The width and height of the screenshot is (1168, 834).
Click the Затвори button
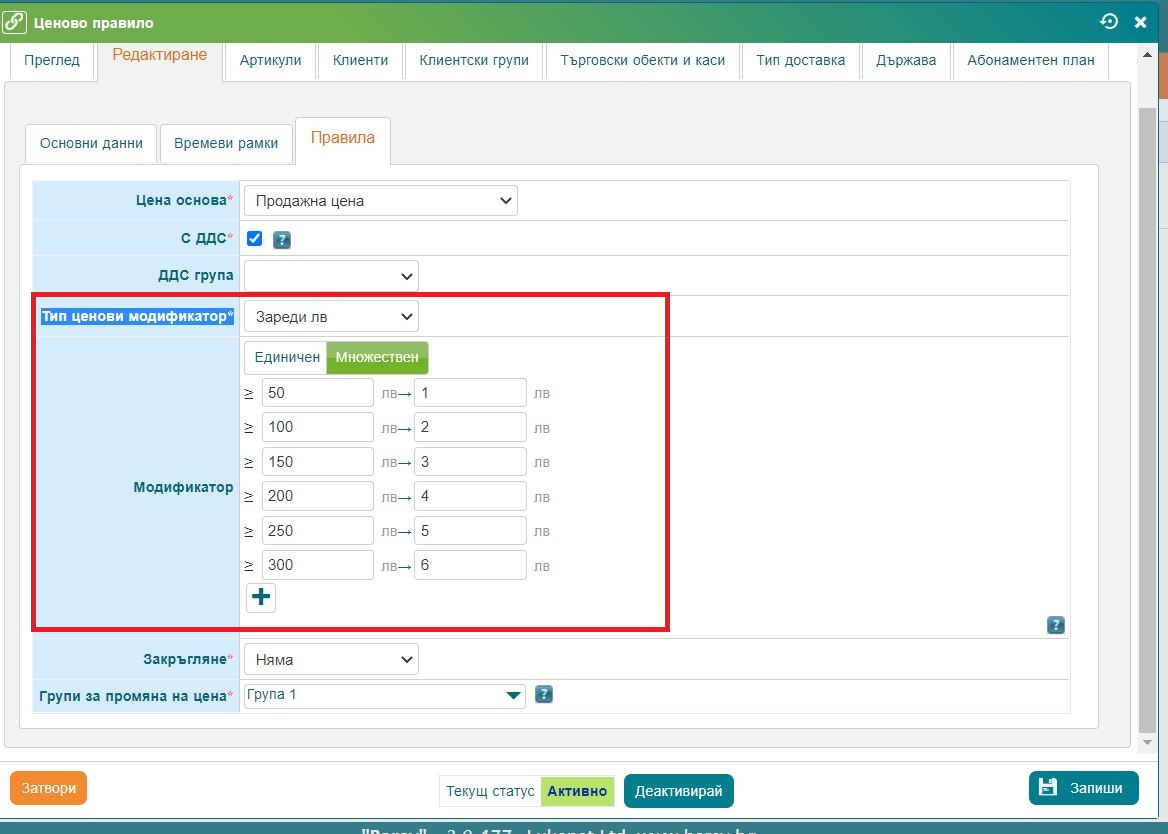(x=48, y=788)
